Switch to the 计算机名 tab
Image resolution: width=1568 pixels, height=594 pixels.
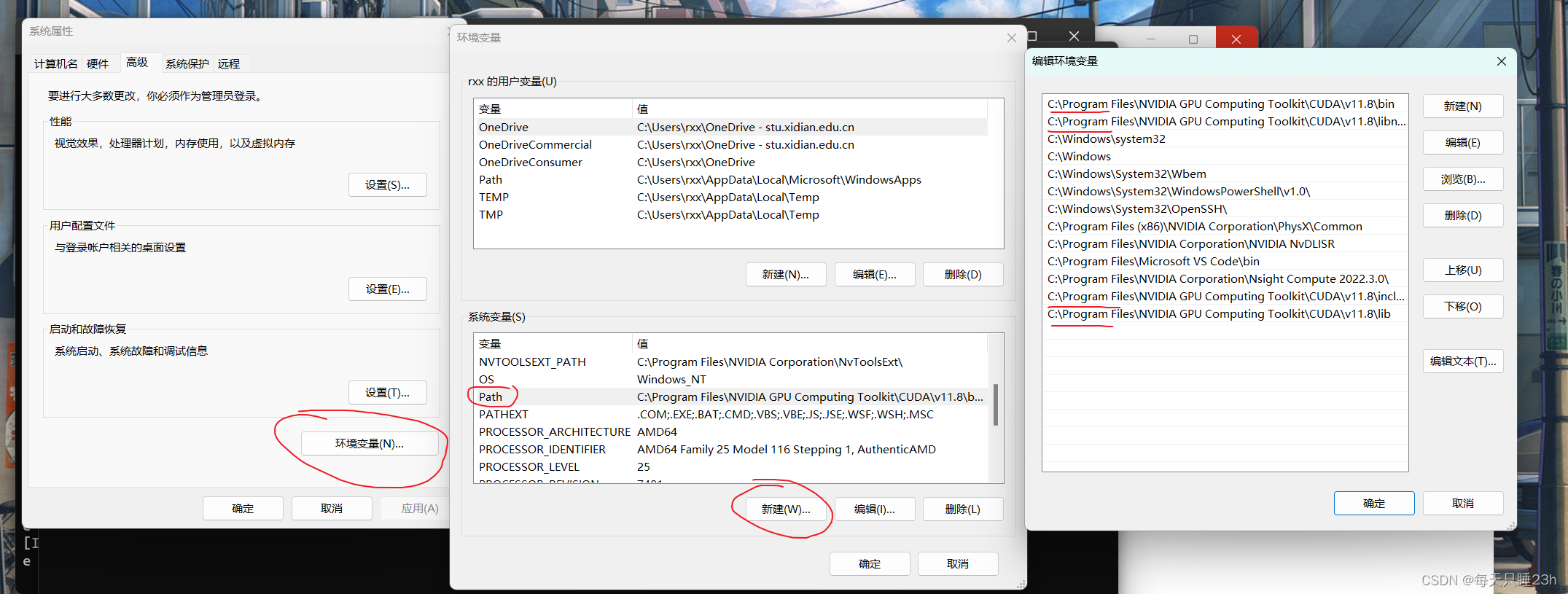tap(56, 63)
